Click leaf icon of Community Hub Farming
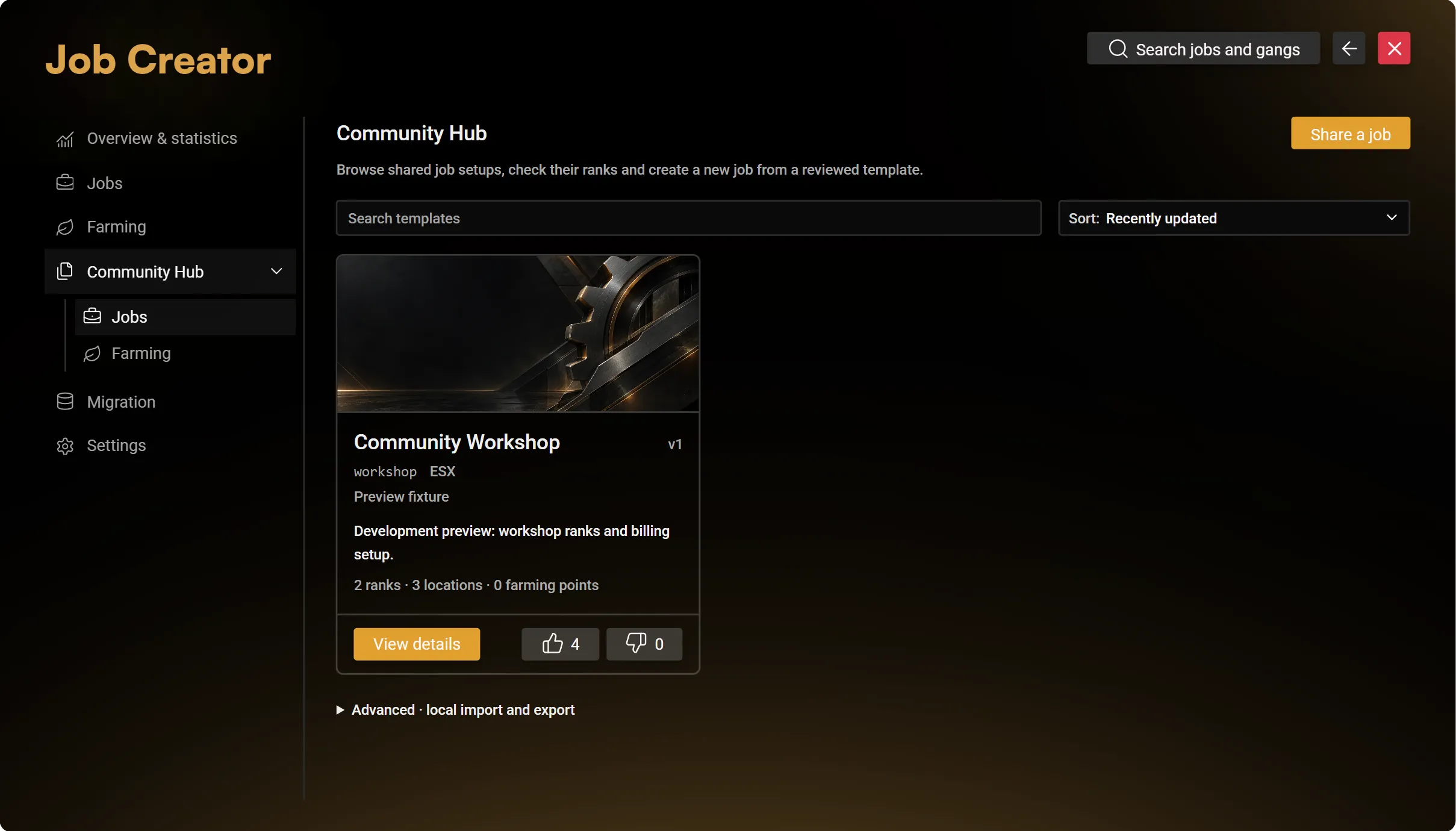Viewport: 1456px width, 831px height. pyautogui.click(x=92, y=353)
